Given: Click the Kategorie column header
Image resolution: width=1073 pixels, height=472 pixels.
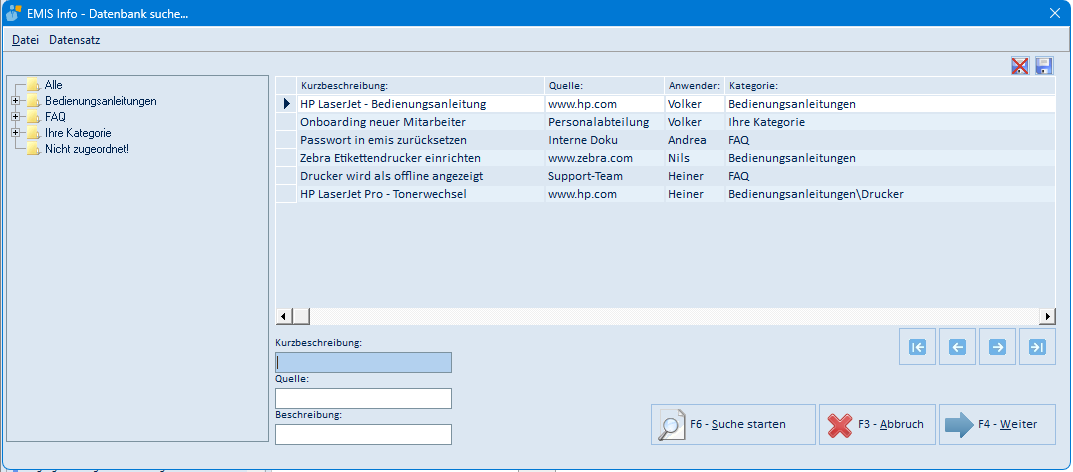Looking at the screenshot, I should [x=890, y=86].
